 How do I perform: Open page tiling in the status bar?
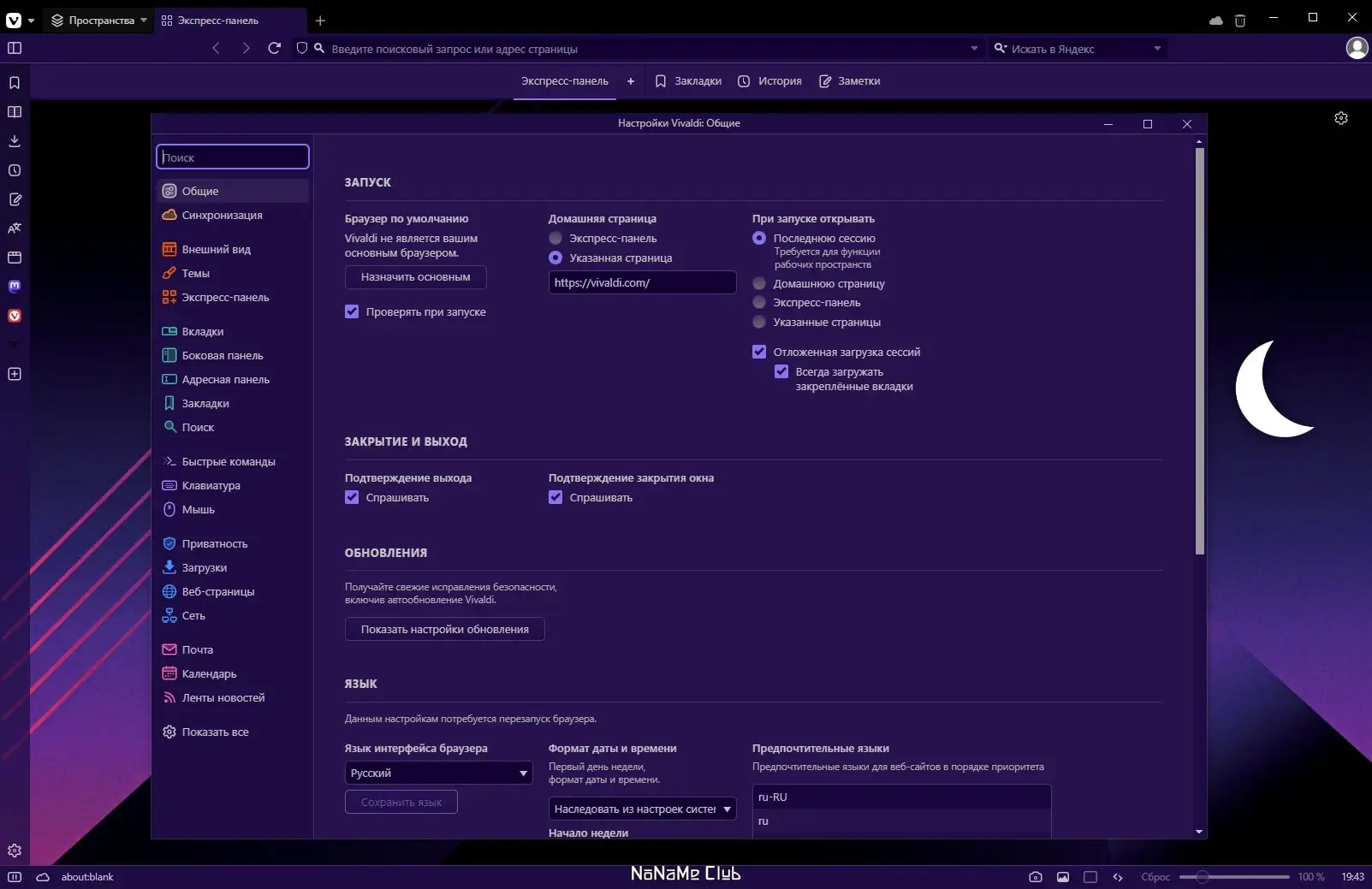(x=1090, y=877)
